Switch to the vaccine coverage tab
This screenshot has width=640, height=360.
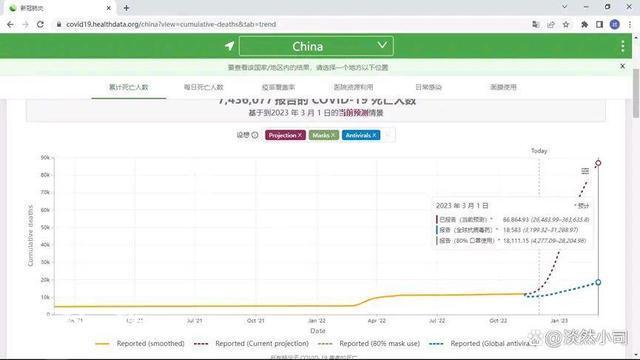click(x=278, y=87)
